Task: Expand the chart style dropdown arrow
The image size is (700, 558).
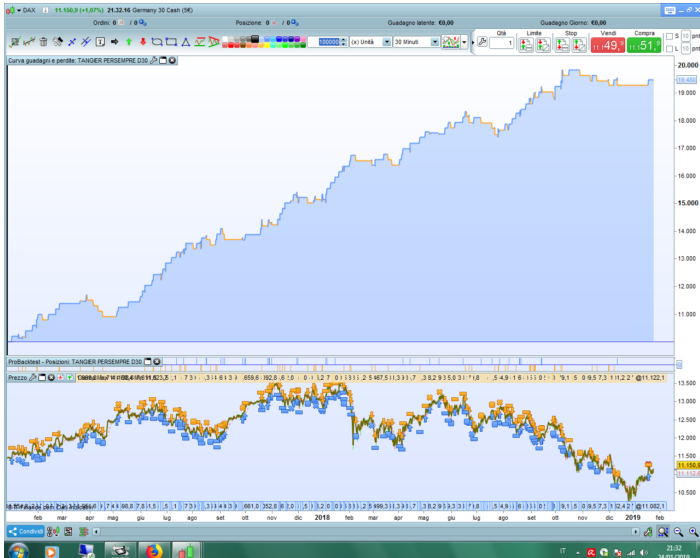Action: click(464, 42)
